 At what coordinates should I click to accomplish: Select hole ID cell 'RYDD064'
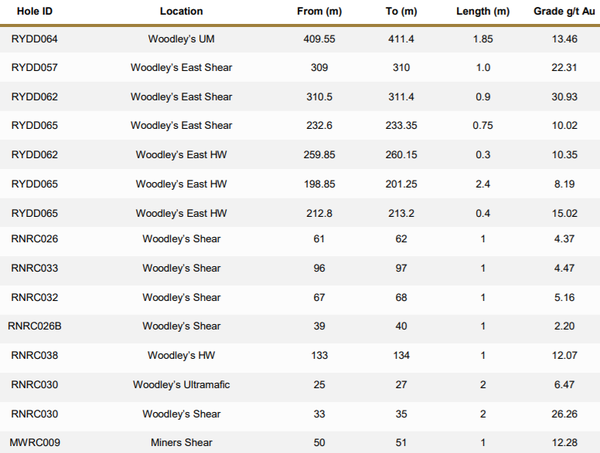point(34,39)
